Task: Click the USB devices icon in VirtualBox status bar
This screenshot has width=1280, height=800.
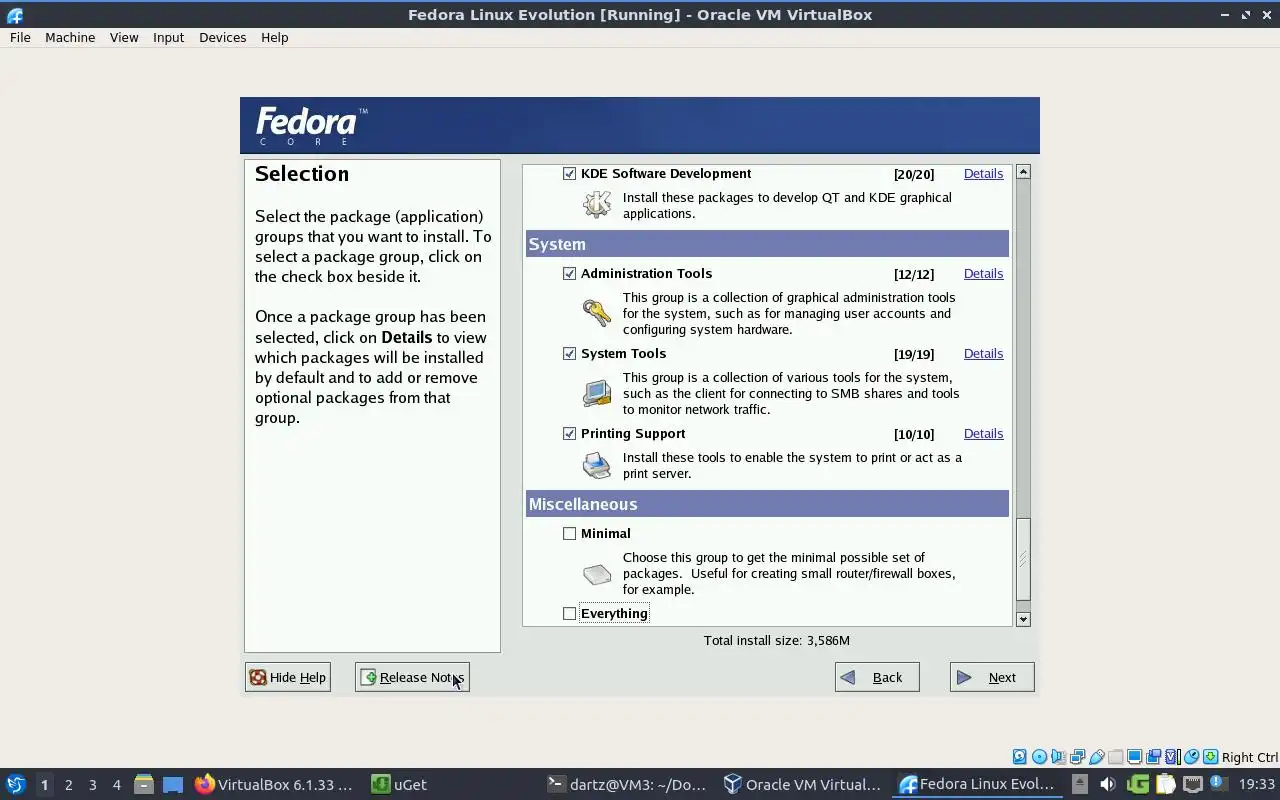Action: click(x=1097, y=757)
